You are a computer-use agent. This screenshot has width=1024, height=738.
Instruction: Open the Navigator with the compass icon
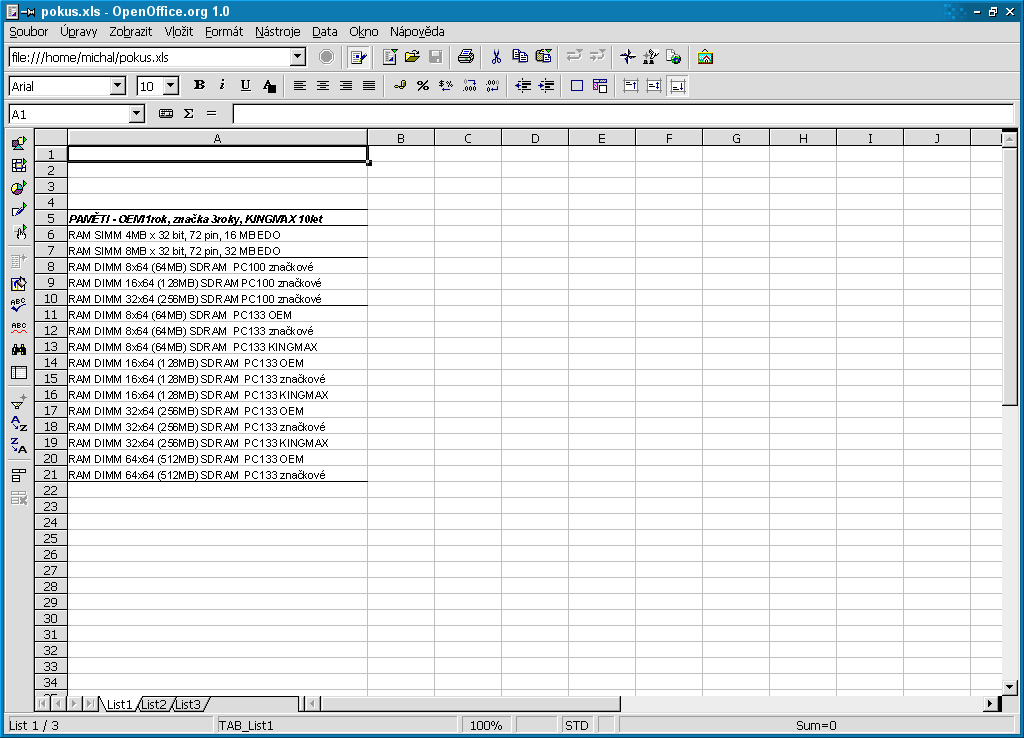(x=628, y=57)
